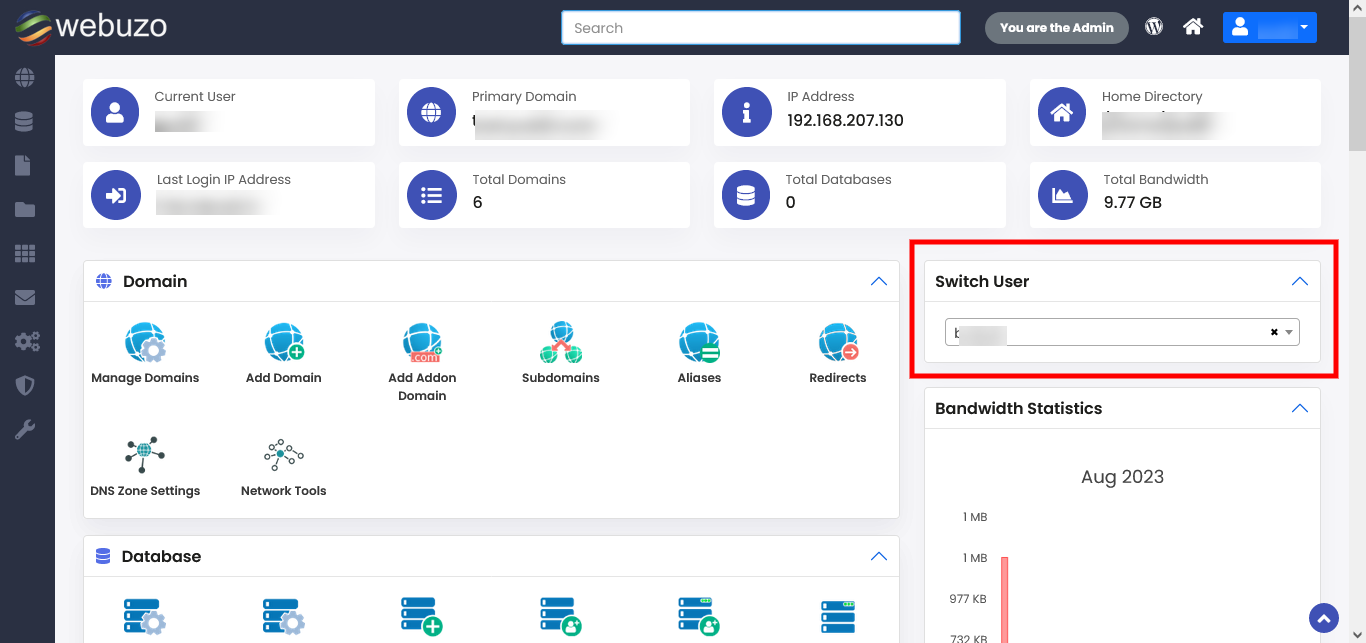This screenshot has height=643, width=1366.
Task: Click the scroll-to-top arrow button
Action: point(1324,618)
